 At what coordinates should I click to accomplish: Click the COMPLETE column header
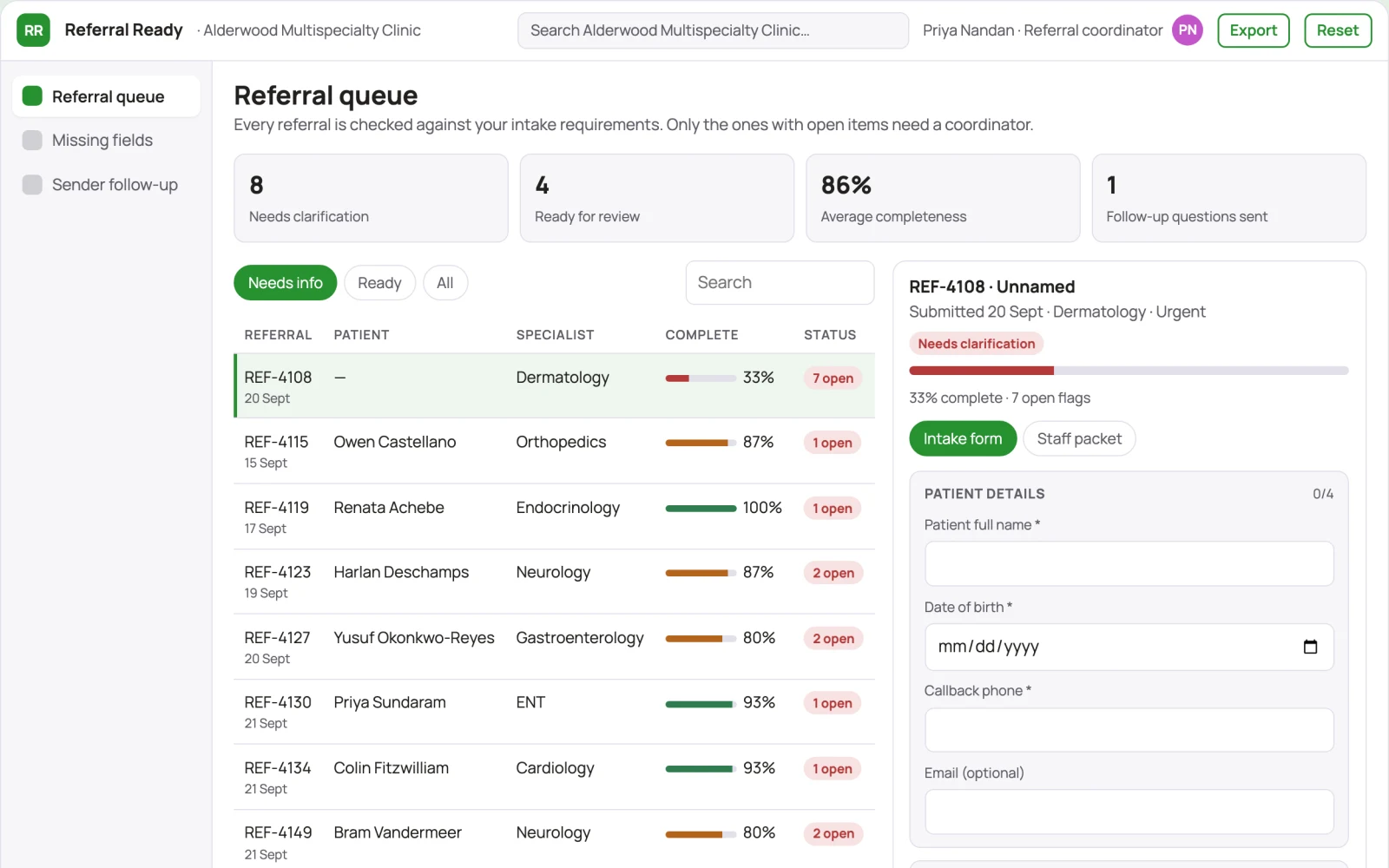click(x=701, y=335)
